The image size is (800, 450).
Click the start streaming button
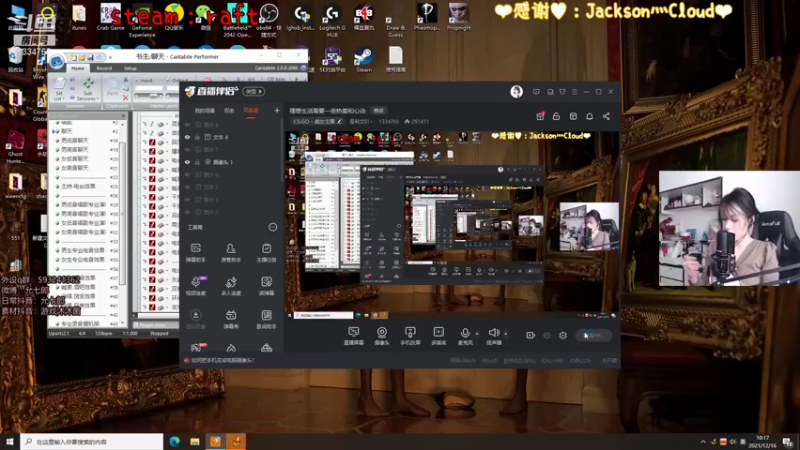pyautogui.click(x=594, y=335)
